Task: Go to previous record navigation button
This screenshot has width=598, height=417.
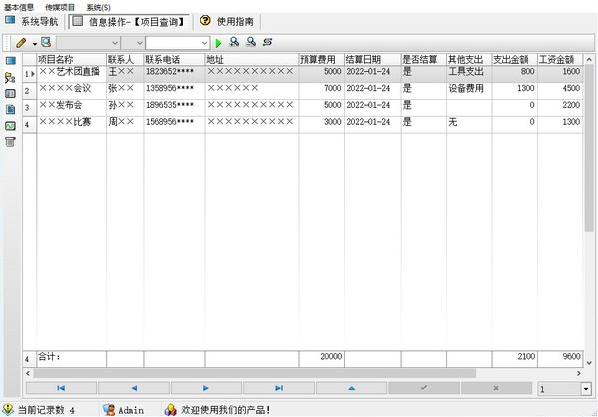Action: click(134, 388)
